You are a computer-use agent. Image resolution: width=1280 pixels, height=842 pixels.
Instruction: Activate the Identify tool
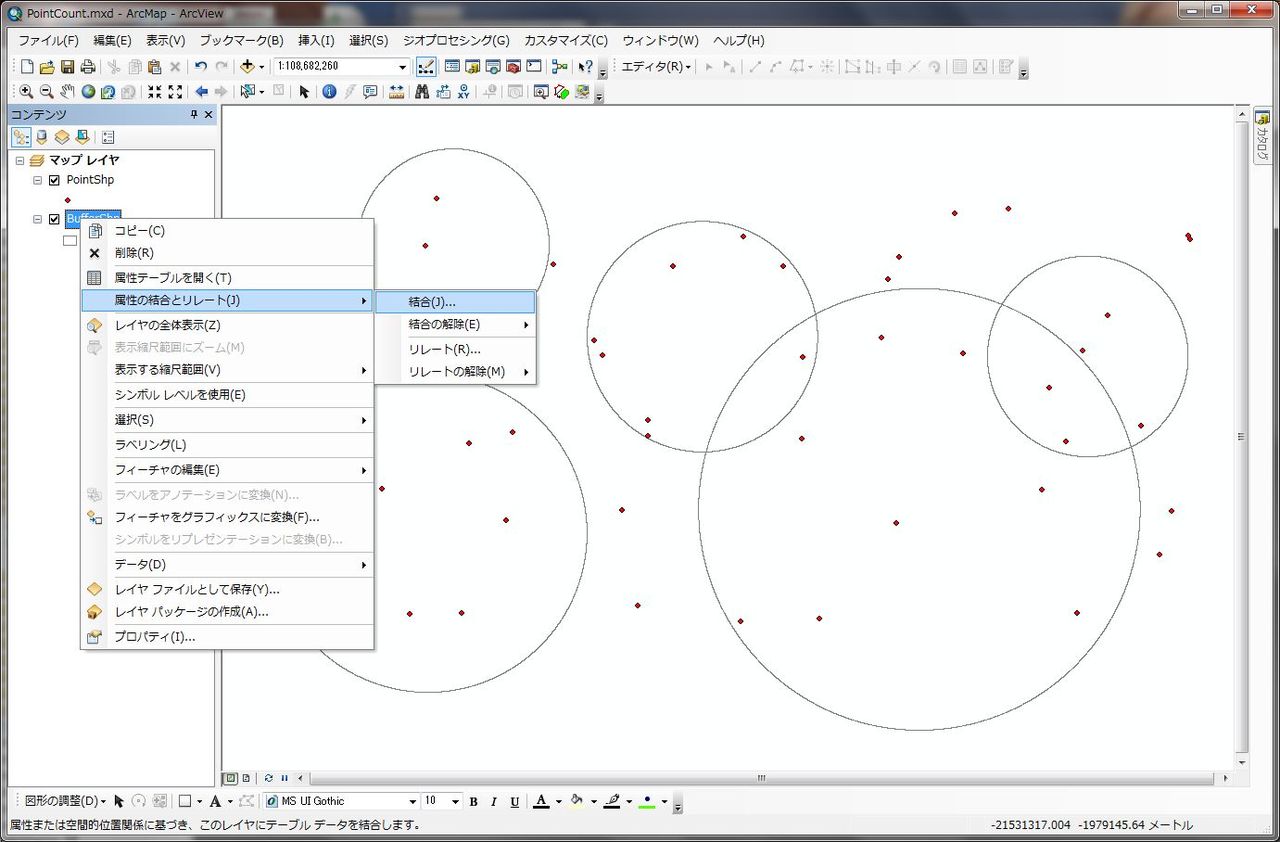[329, 92]
